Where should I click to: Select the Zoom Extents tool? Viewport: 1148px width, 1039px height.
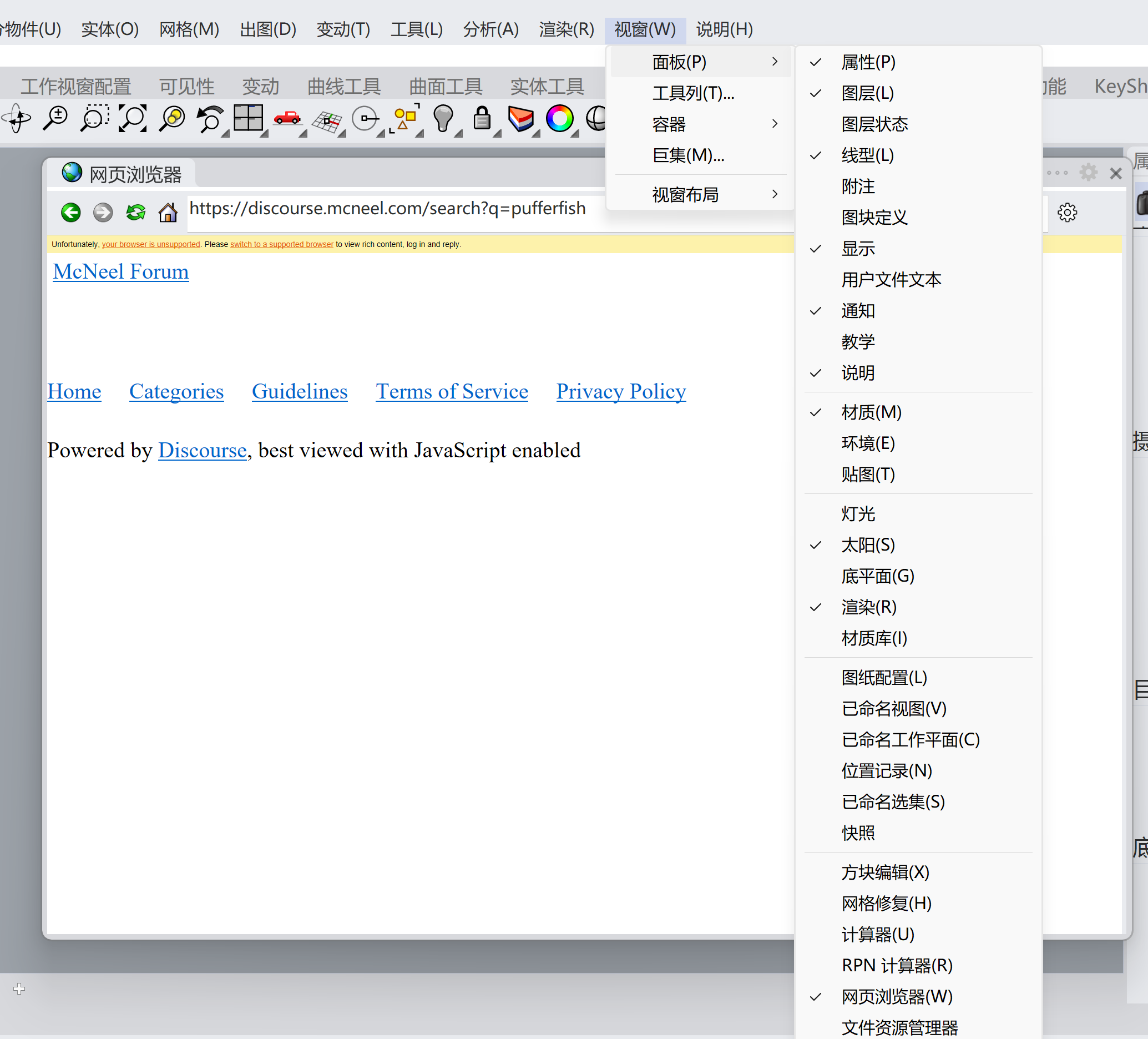coord(133,118)
